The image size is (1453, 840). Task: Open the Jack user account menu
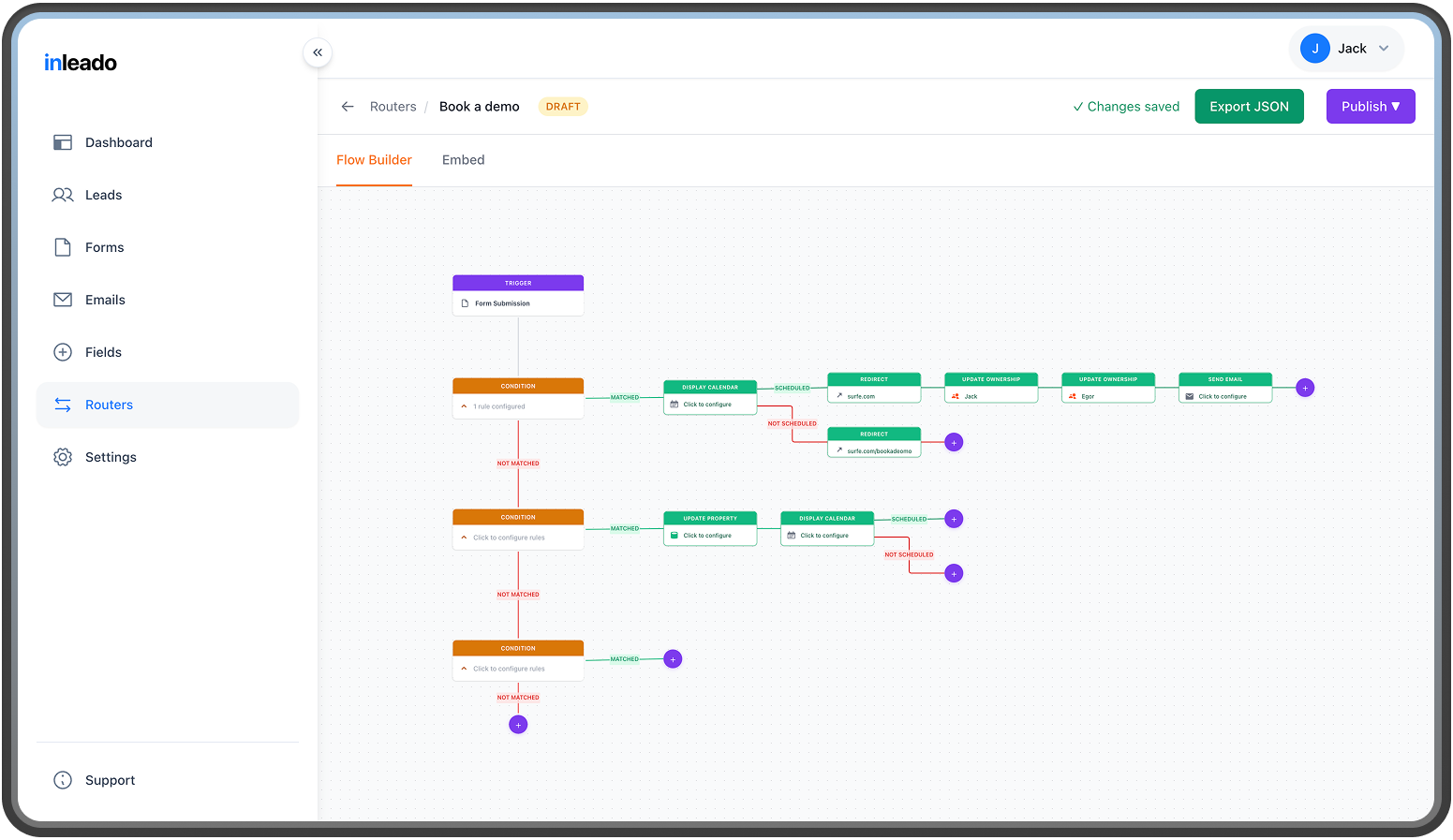(x=1347, y=49)
